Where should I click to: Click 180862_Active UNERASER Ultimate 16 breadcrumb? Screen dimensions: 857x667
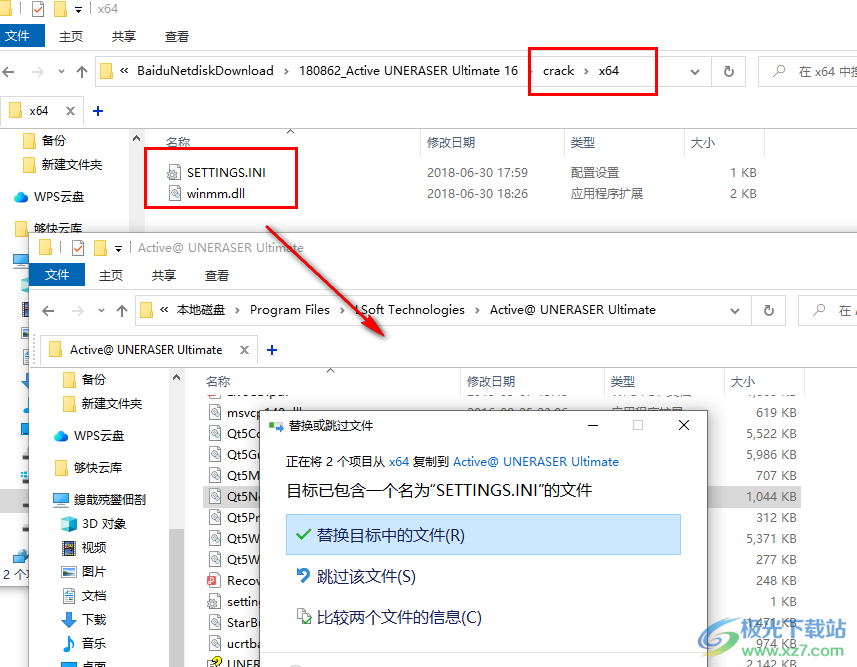click(x=408, y=71)
